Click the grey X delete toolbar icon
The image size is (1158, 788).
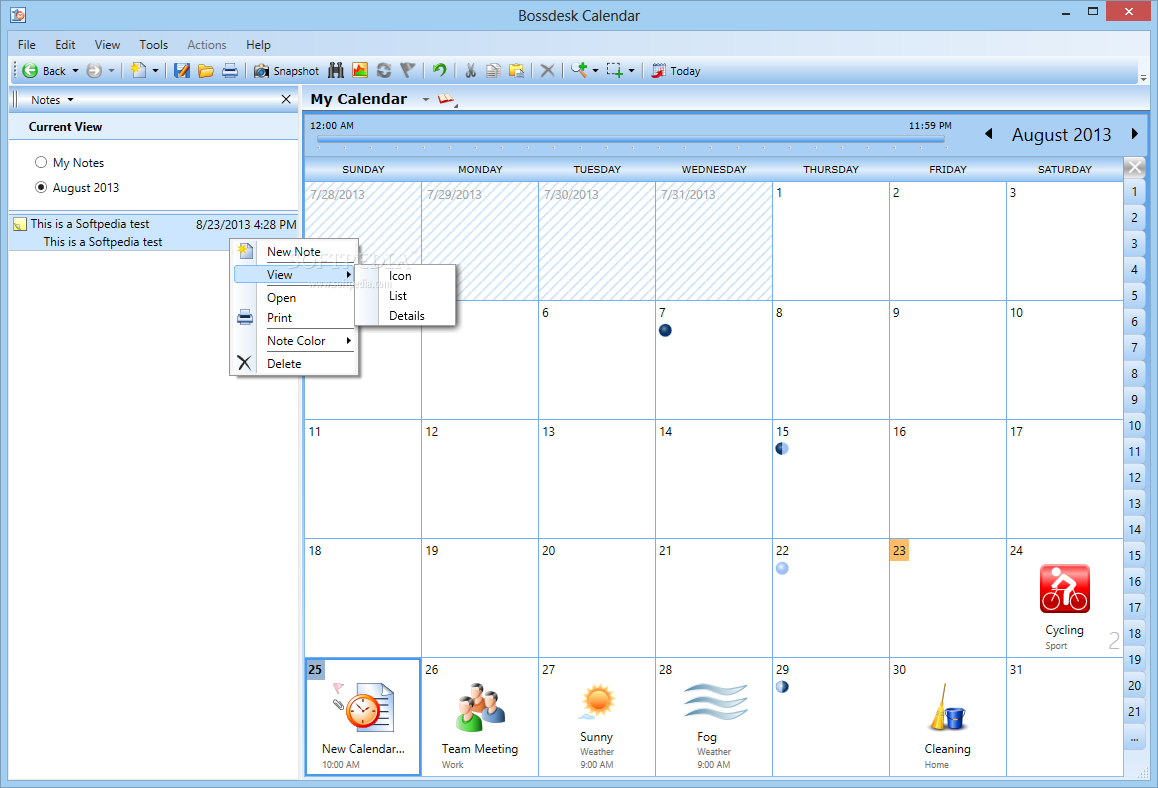pos(547,71)
